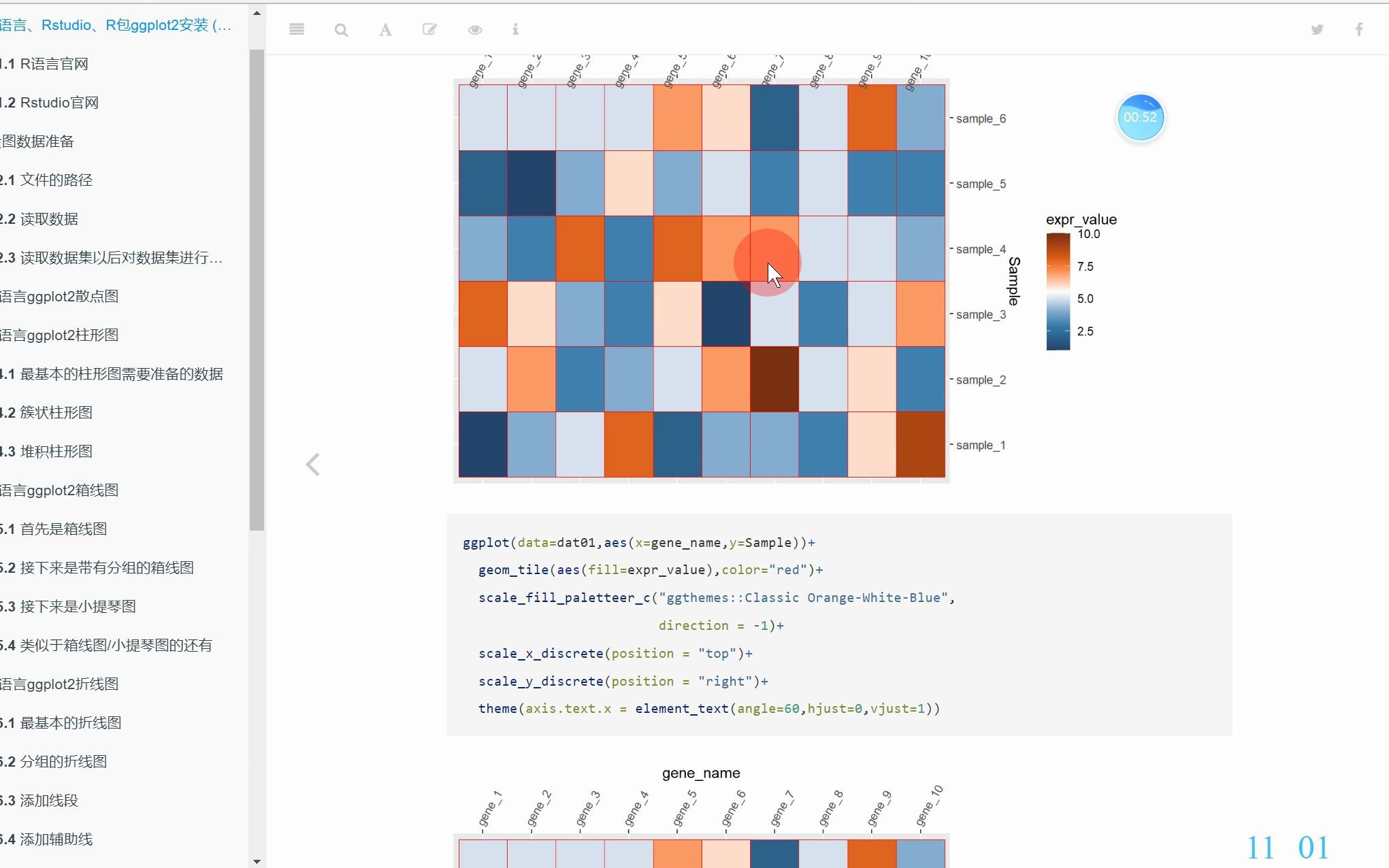Open the info icon in toolbar

(515, 29)
